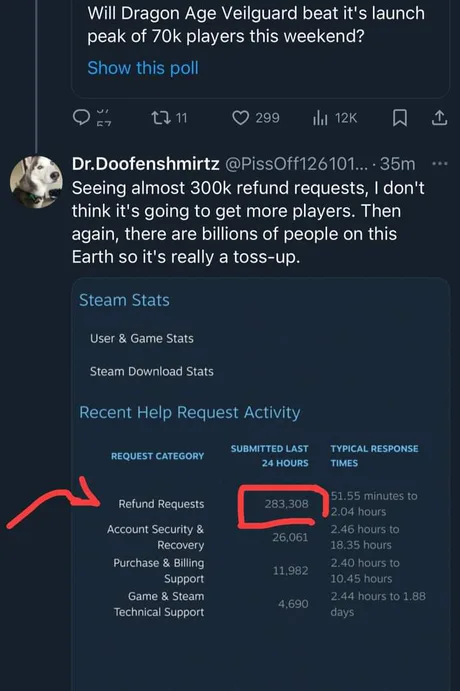This screenshot has width=460, height=691.
Task: Select the Steam Stats heading
Action: 124,300
